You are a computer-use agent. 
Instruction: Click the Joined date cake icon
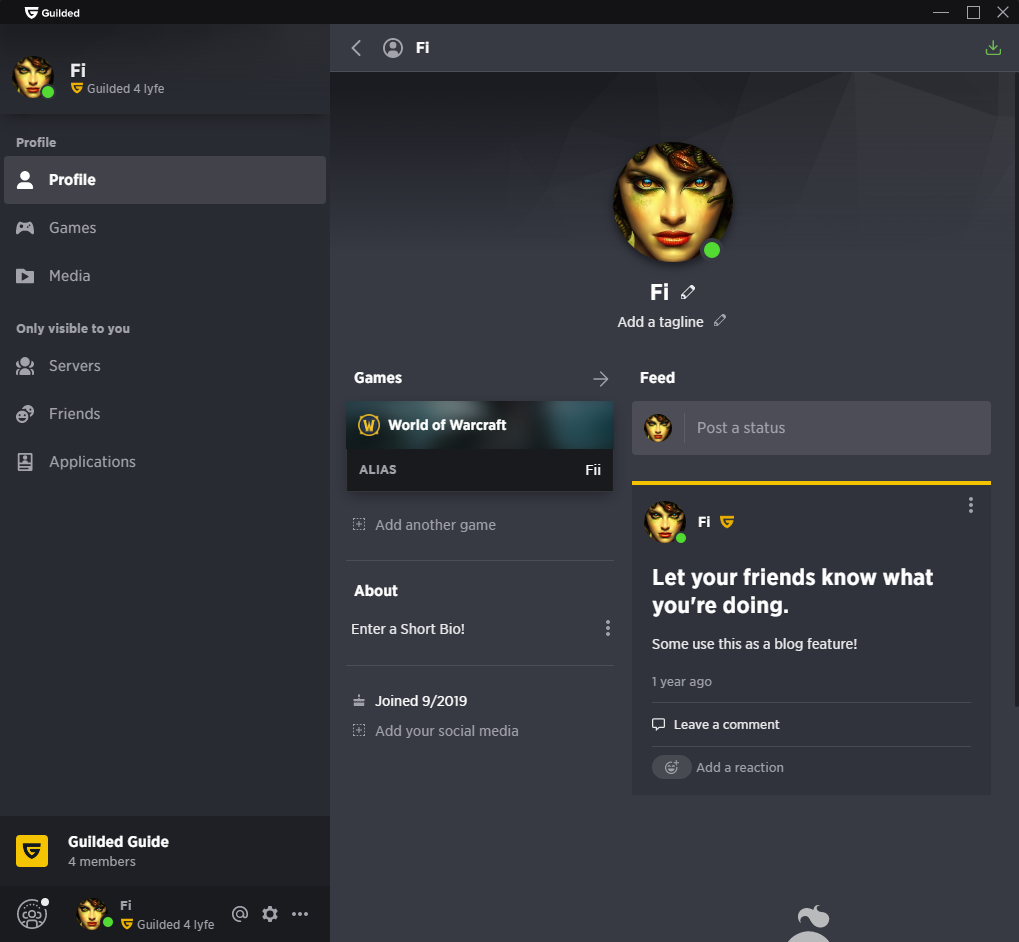point(359,700)
